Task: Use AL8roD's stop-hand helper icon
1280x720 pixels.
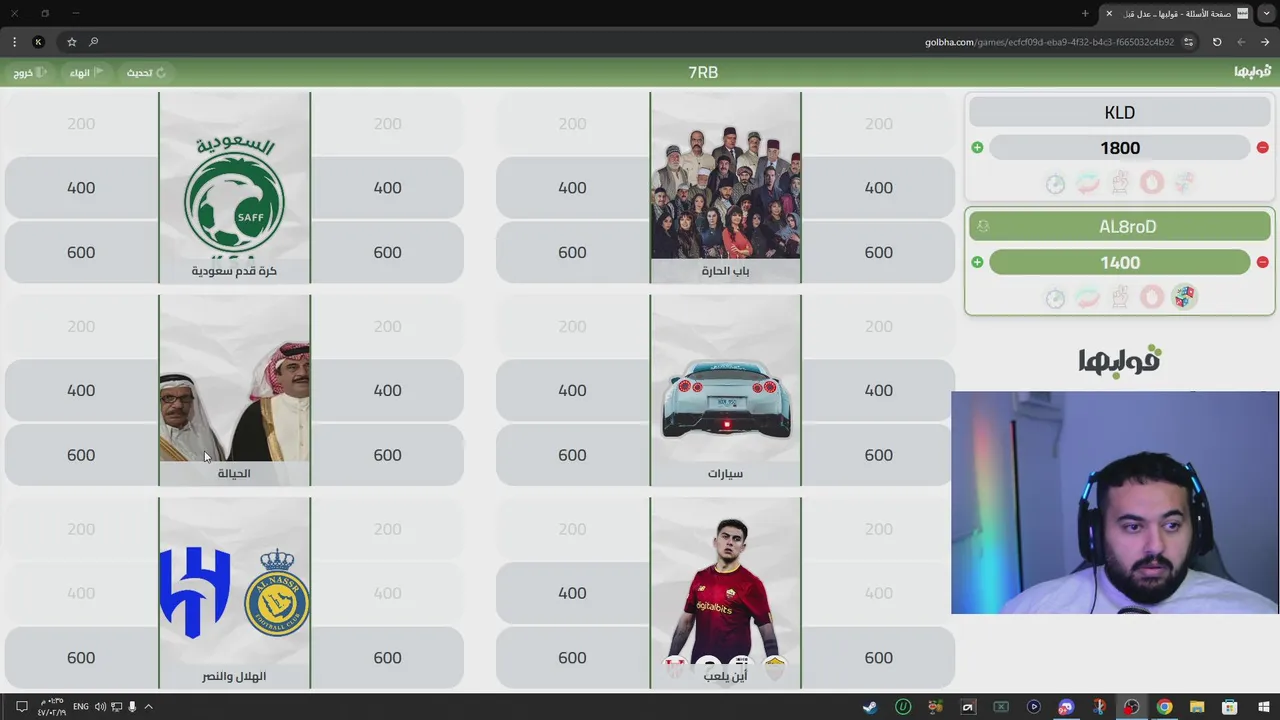Action: click(1152, 297)
